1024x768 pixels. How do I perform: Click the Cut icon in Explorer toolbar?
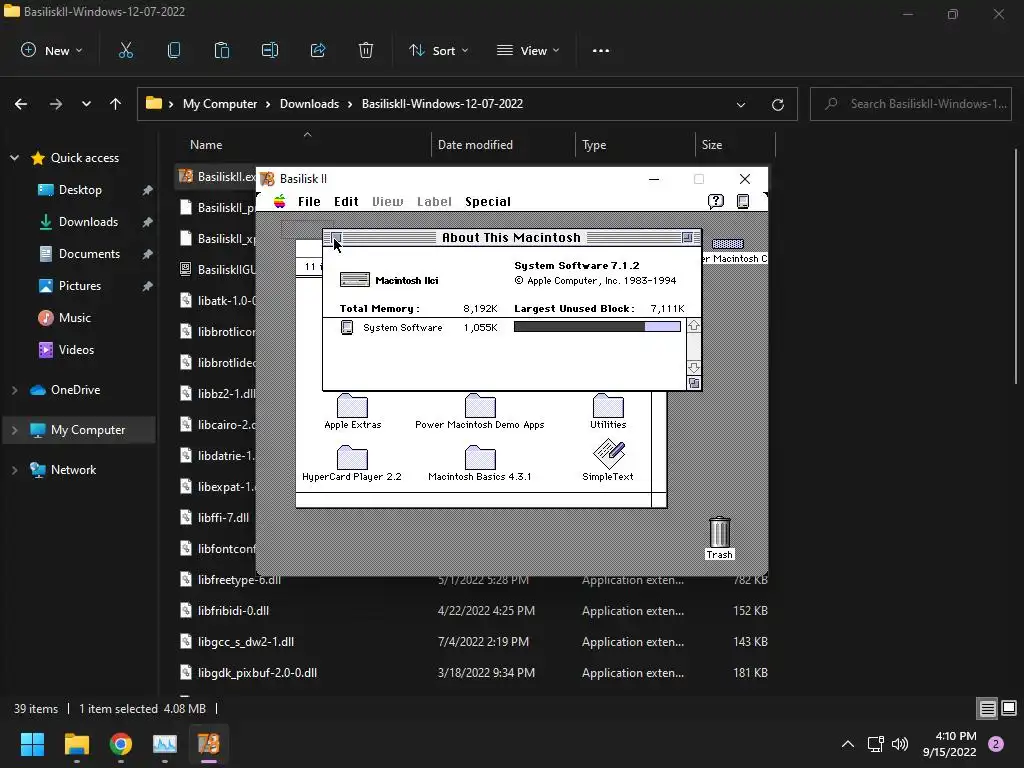125,50
